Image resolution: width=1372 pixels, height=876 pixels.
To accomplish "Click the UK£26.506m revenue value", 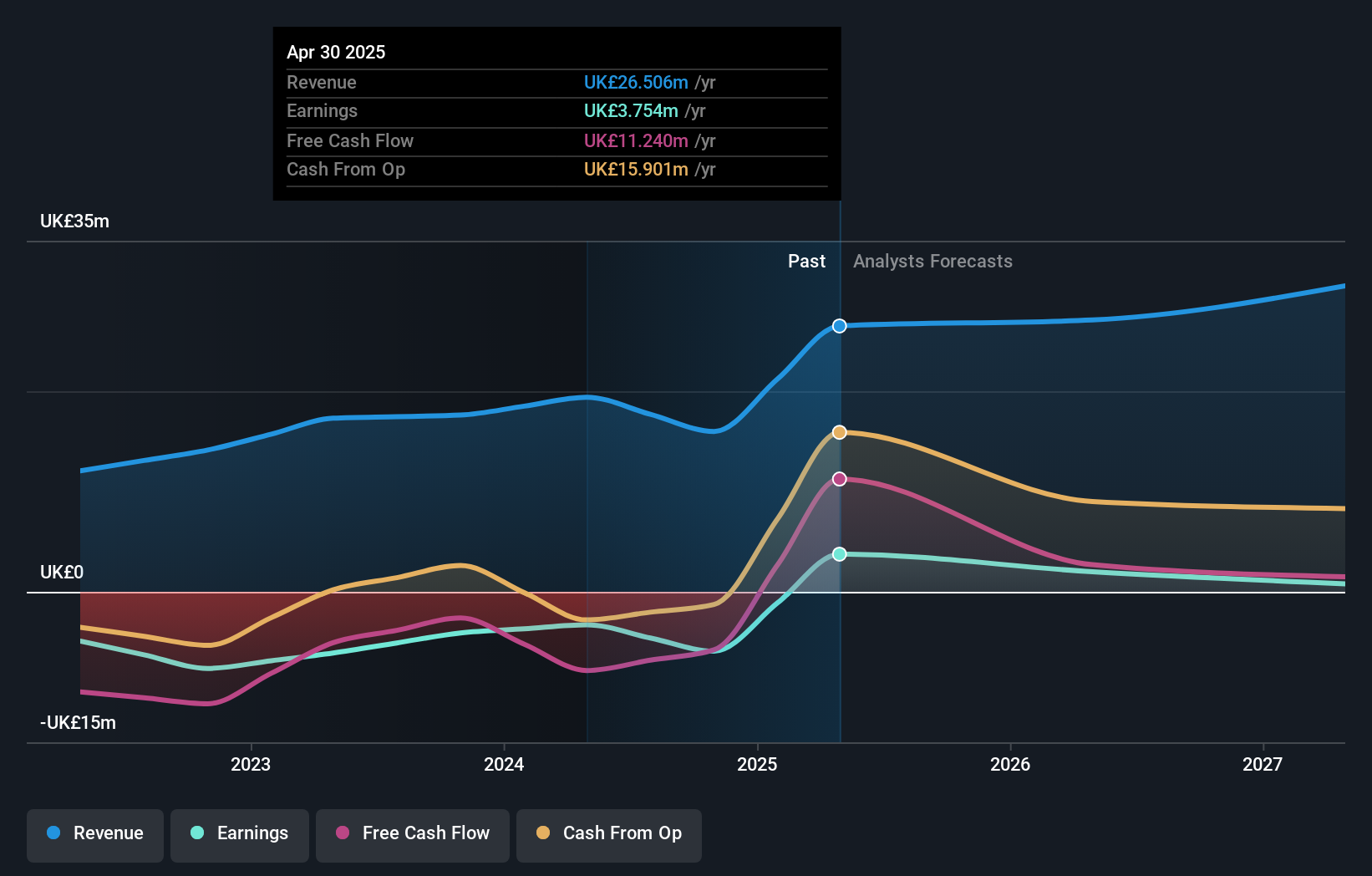I will [637, 83].
